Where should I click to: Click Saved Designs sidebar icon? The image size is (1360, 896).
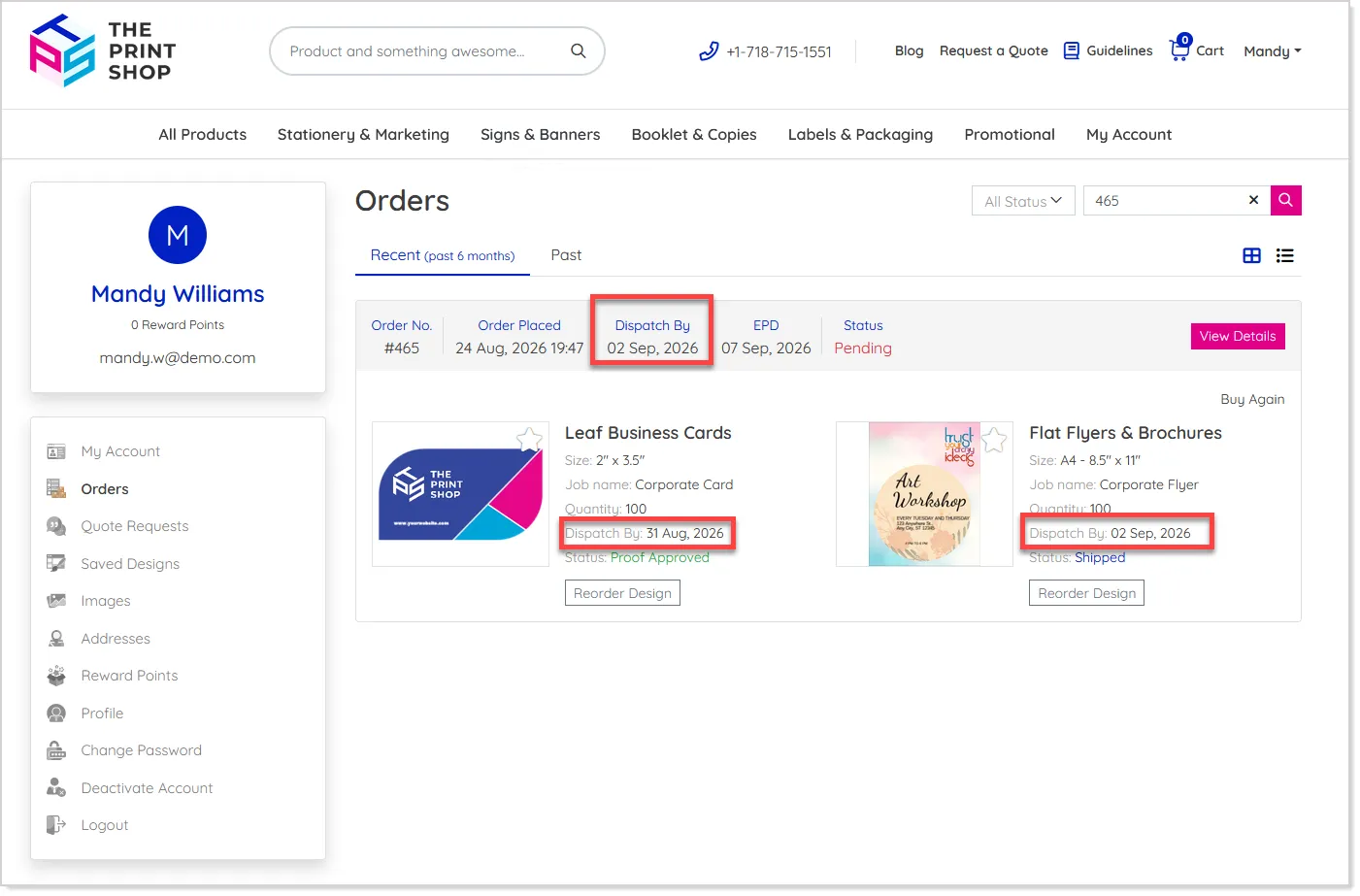click(56, 564)
